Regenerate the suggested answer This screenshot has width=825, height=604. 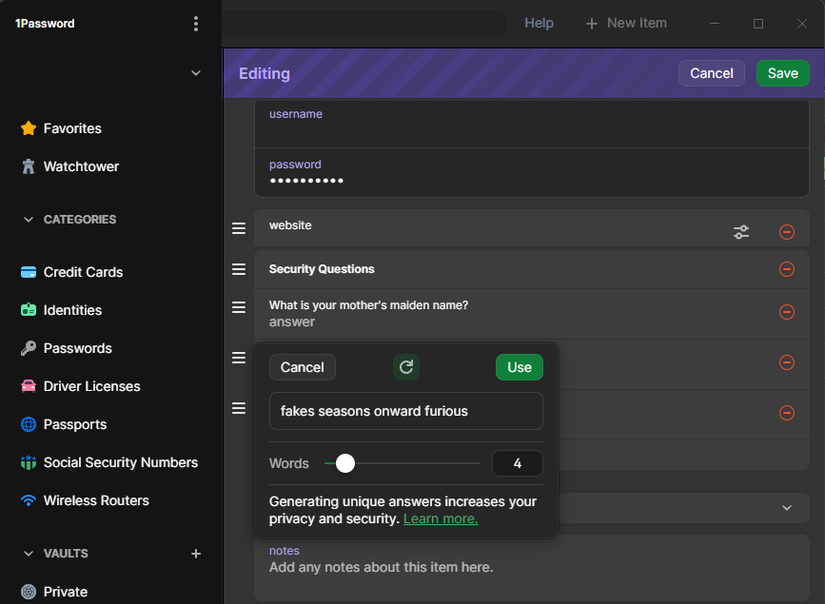click(x=406, y=367)
